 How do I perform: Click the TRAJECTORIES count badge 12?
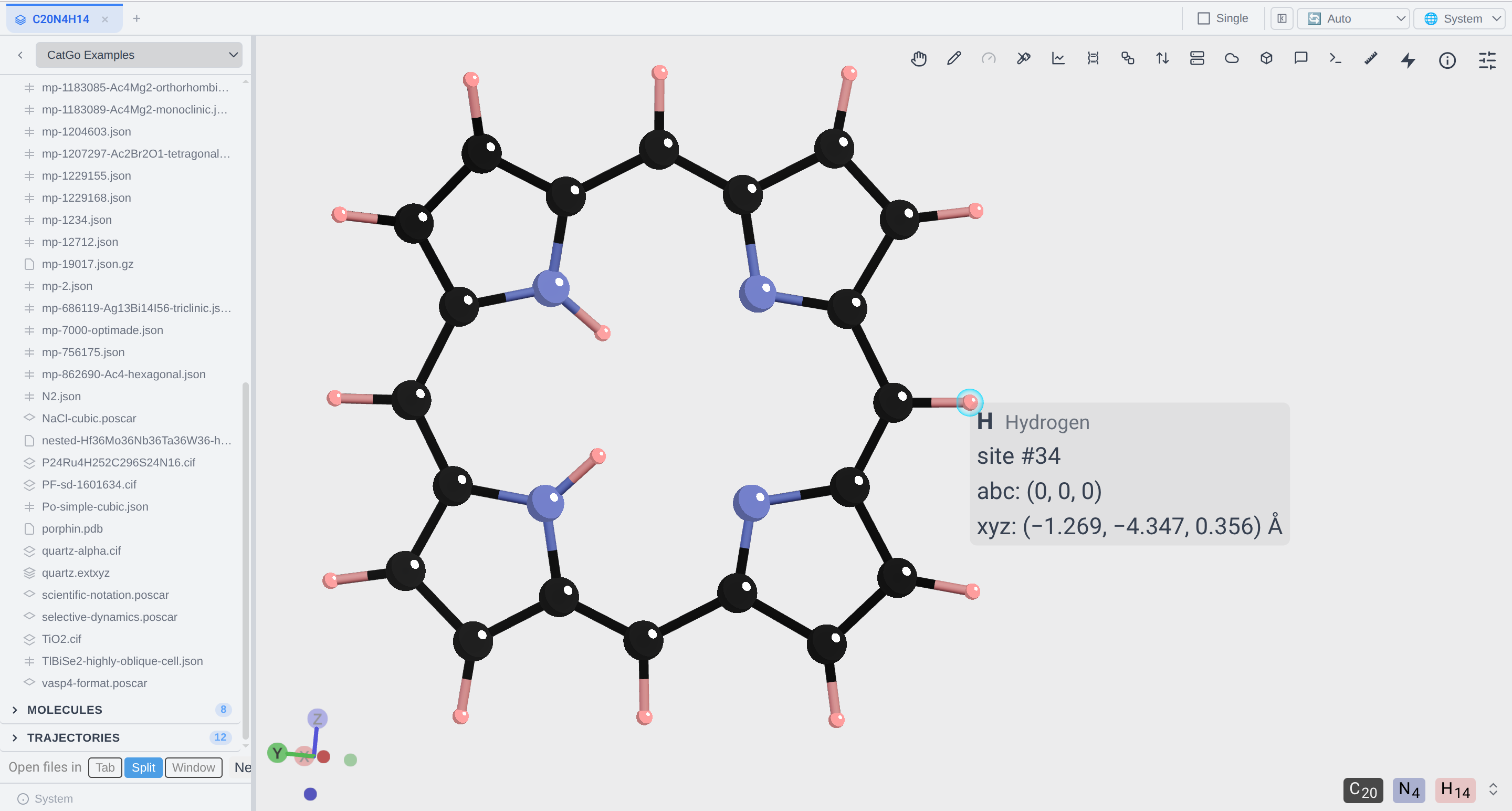pos(220,737)
